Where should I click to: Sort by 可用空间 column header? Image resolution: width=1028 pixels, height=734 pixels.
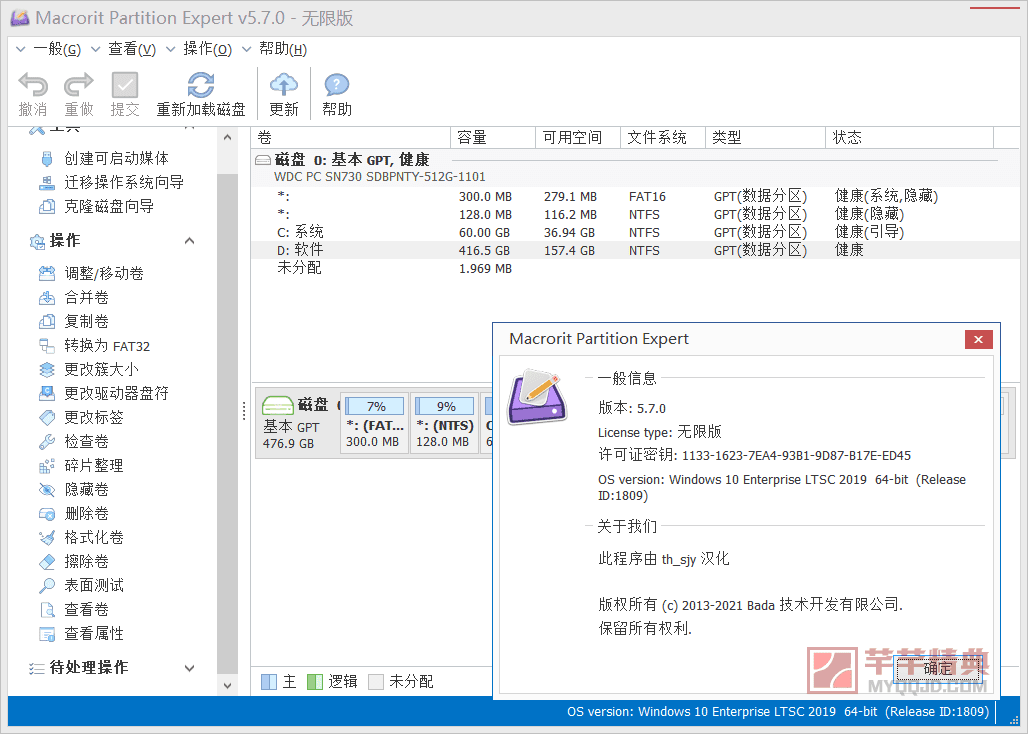pos(578,138)
